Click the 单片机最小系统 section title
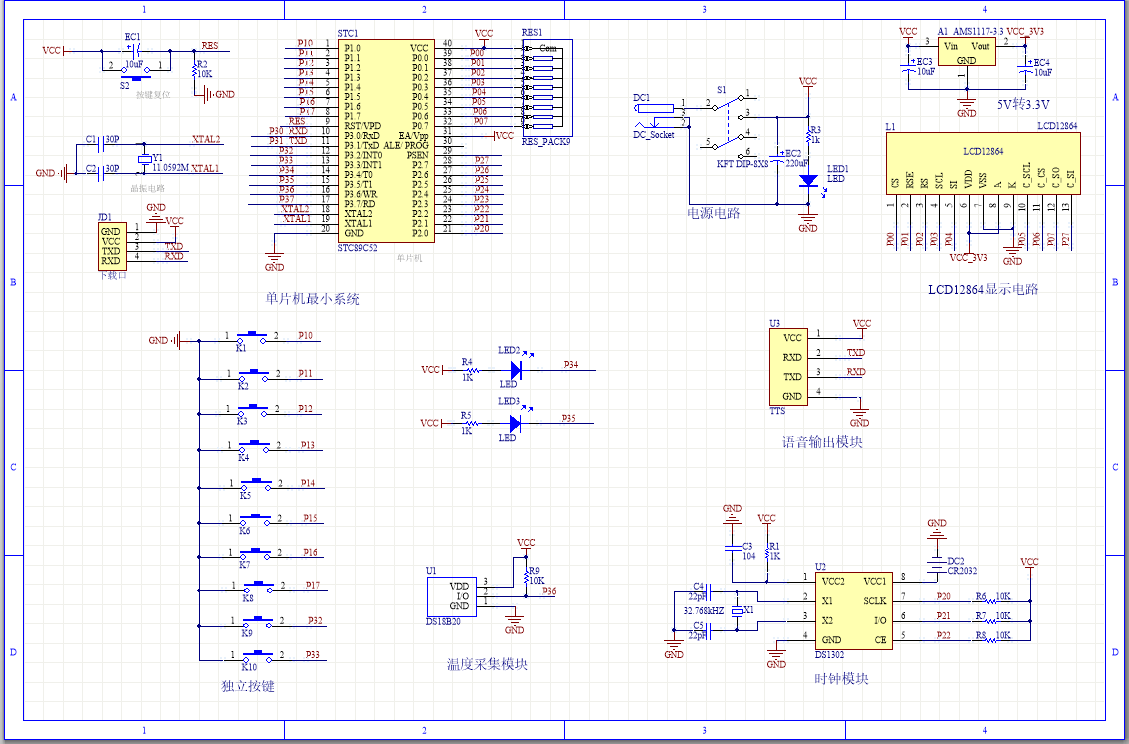The height and width of the screenshot is (744, 1129). [313, 298]
